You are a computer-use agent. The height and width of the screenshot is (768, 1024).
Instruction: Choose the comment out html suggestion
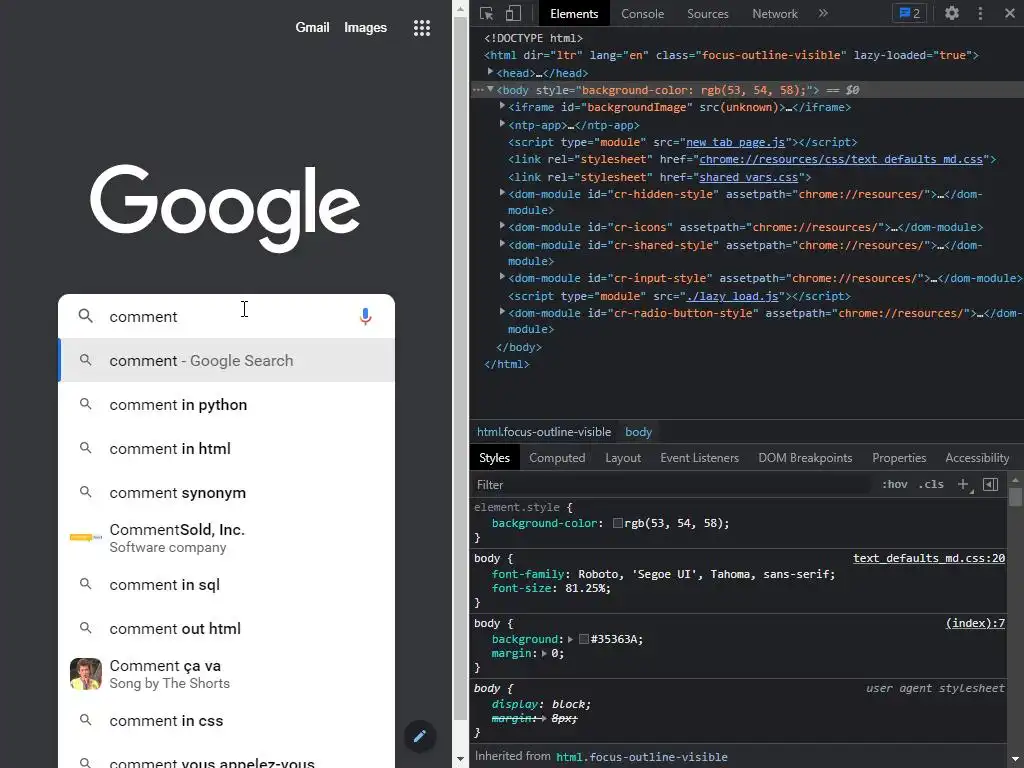coord(227,628)
